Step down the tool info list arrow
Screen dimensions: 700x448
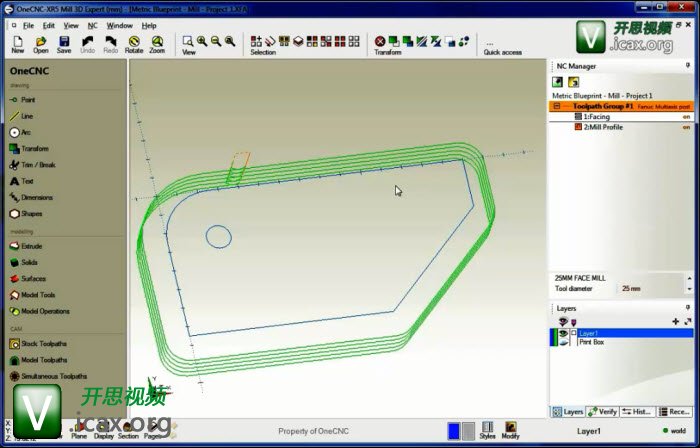[689, 289]
